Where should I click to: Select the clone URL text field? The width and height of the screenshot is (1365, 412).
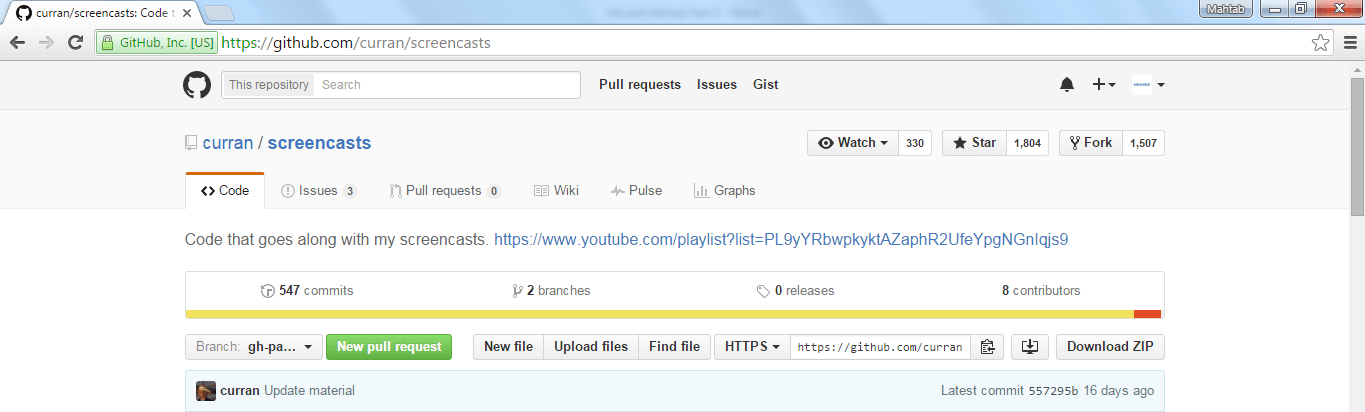tap(881, 347)
